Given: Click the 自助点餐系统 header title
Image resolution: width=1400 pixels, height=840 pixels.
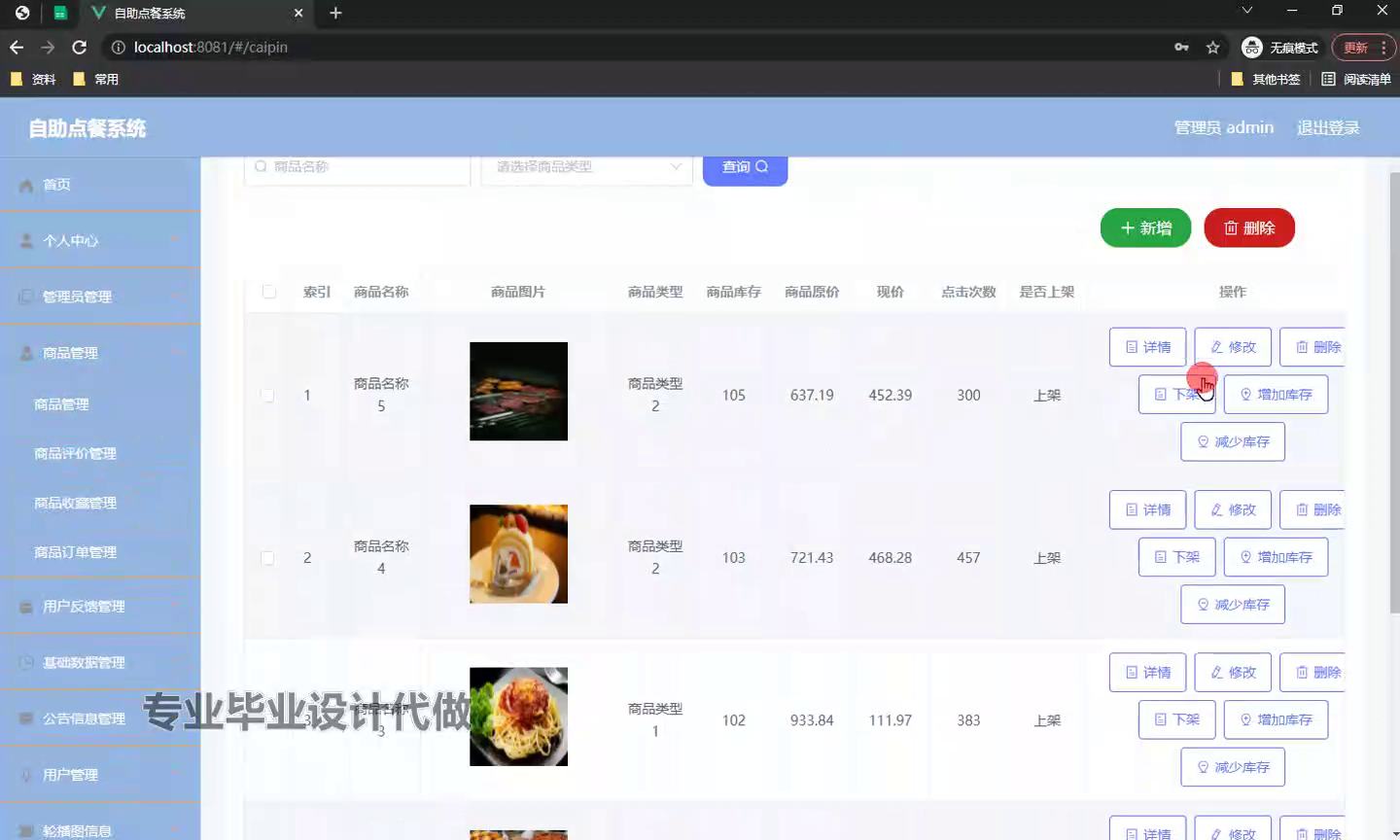Looking at the screenshot, I should coord(87,128).
